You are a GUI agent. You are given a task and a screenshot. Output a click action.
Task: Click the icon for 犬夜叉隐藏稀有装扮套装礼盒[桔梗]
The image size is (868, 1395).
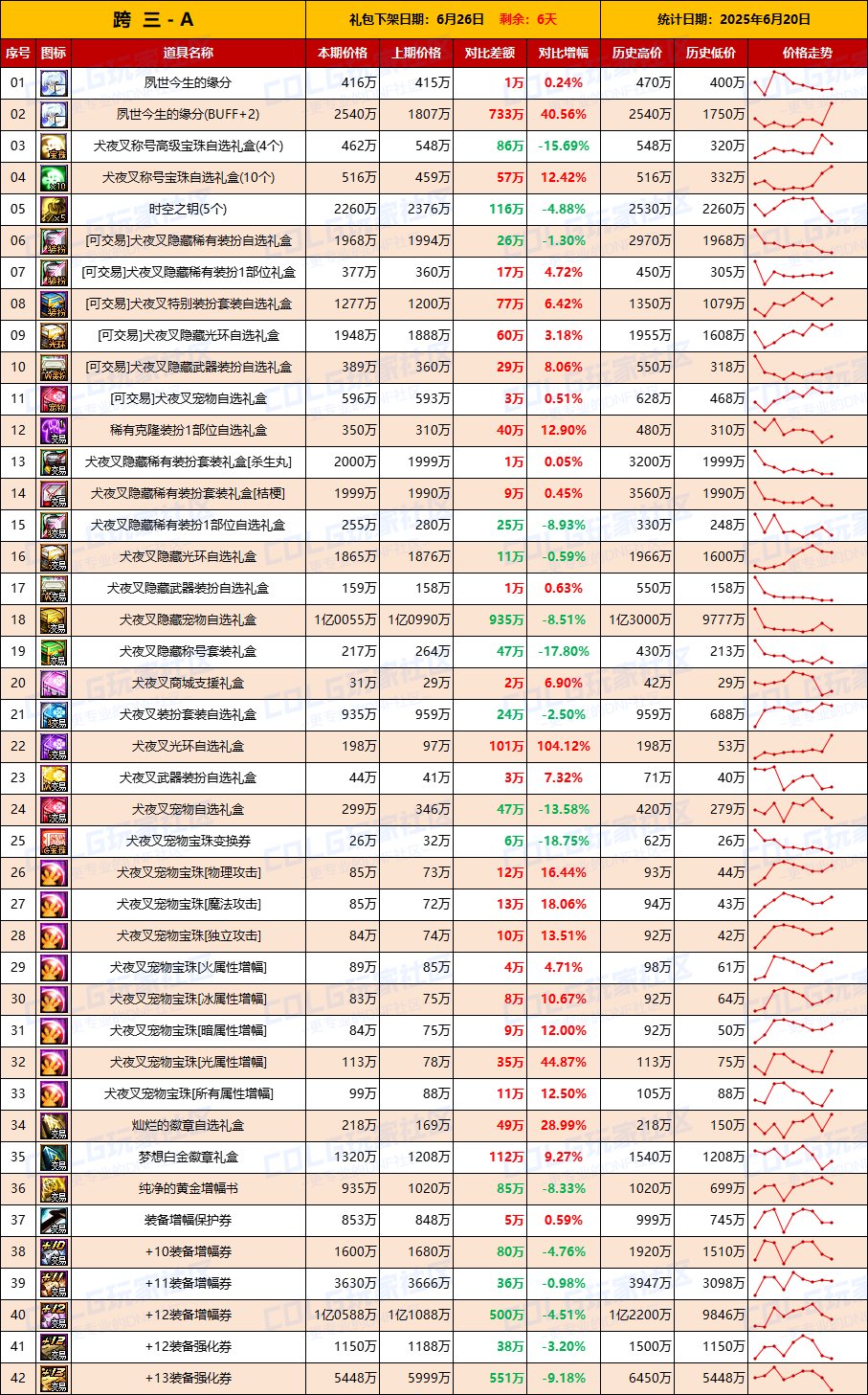[x=54, y=494]
